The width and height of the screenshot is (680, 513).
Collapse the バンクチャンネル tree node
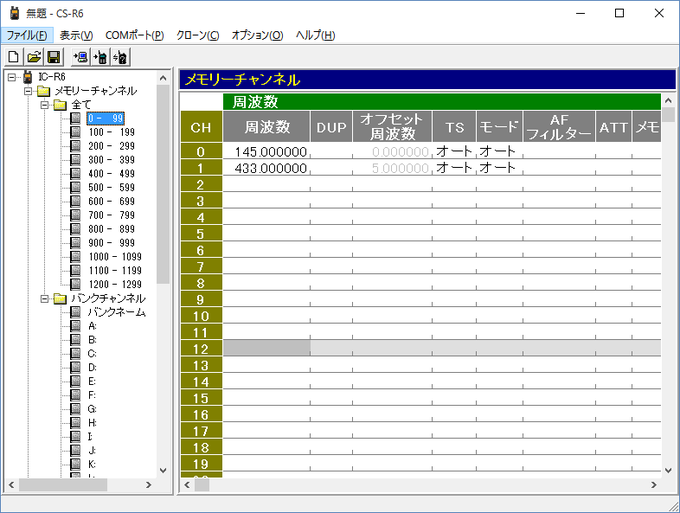coord(45,299)
